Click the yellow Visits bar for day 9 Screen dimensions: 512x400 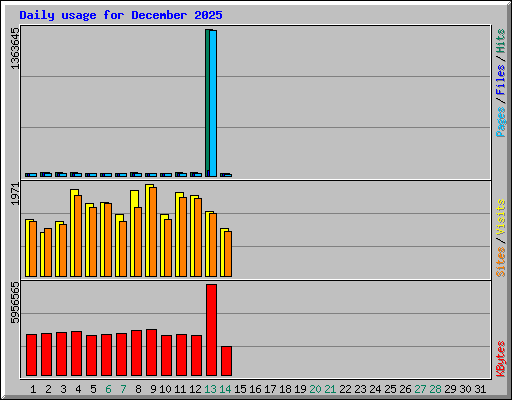coord(147,230)
